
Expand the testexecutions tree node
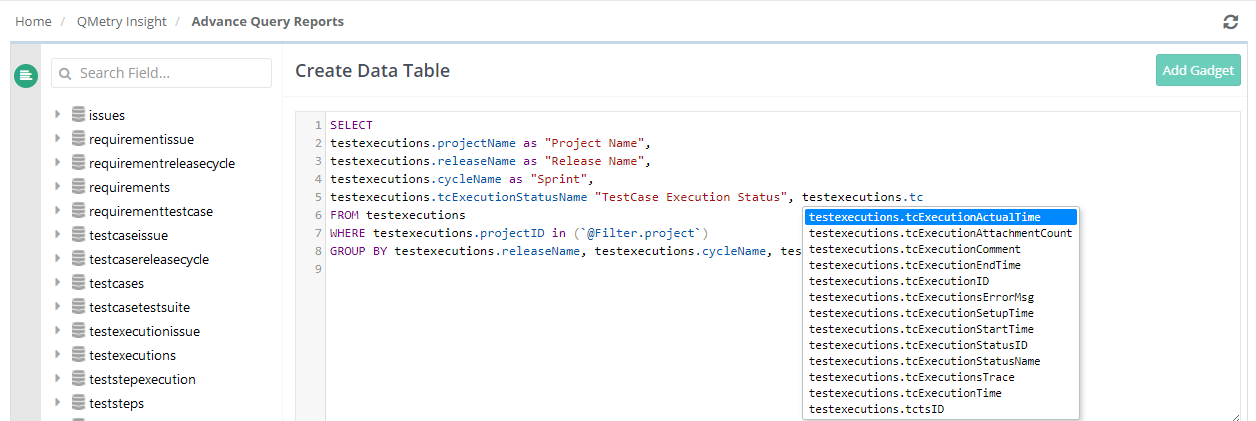click(58, 355)
